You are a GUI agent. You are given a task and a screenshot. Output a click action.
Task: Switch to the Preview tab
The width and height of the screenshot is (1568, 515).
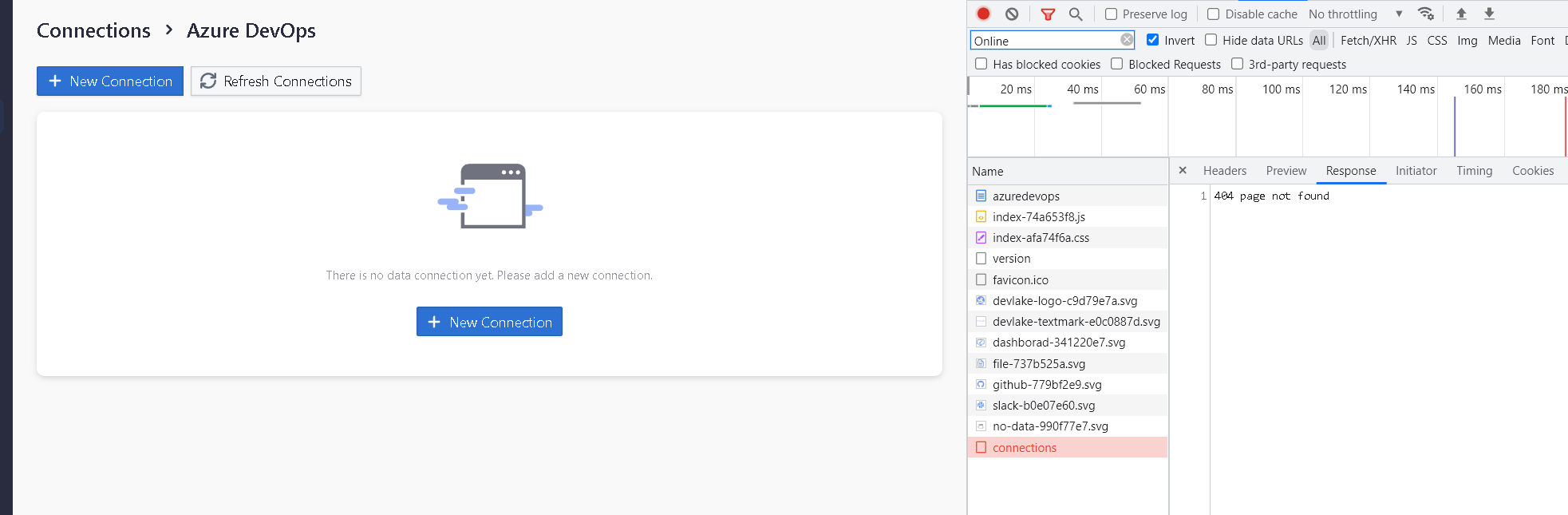[1286, 171]
